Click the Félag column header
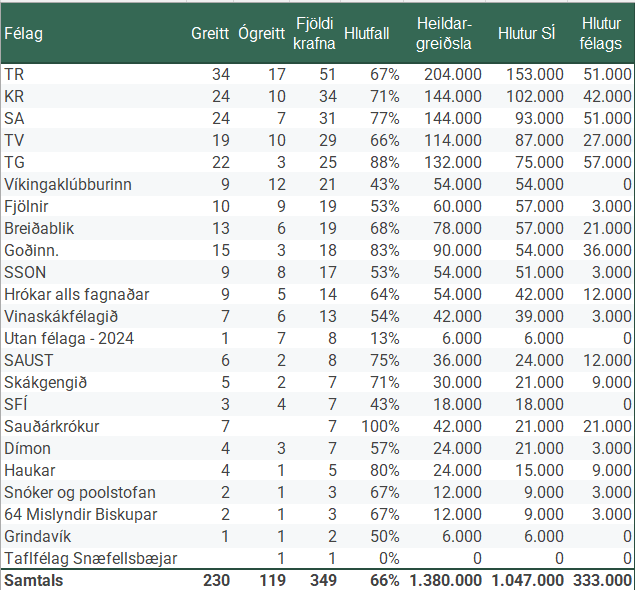Screen dimensions: 635x590 (x=22, y=33)
